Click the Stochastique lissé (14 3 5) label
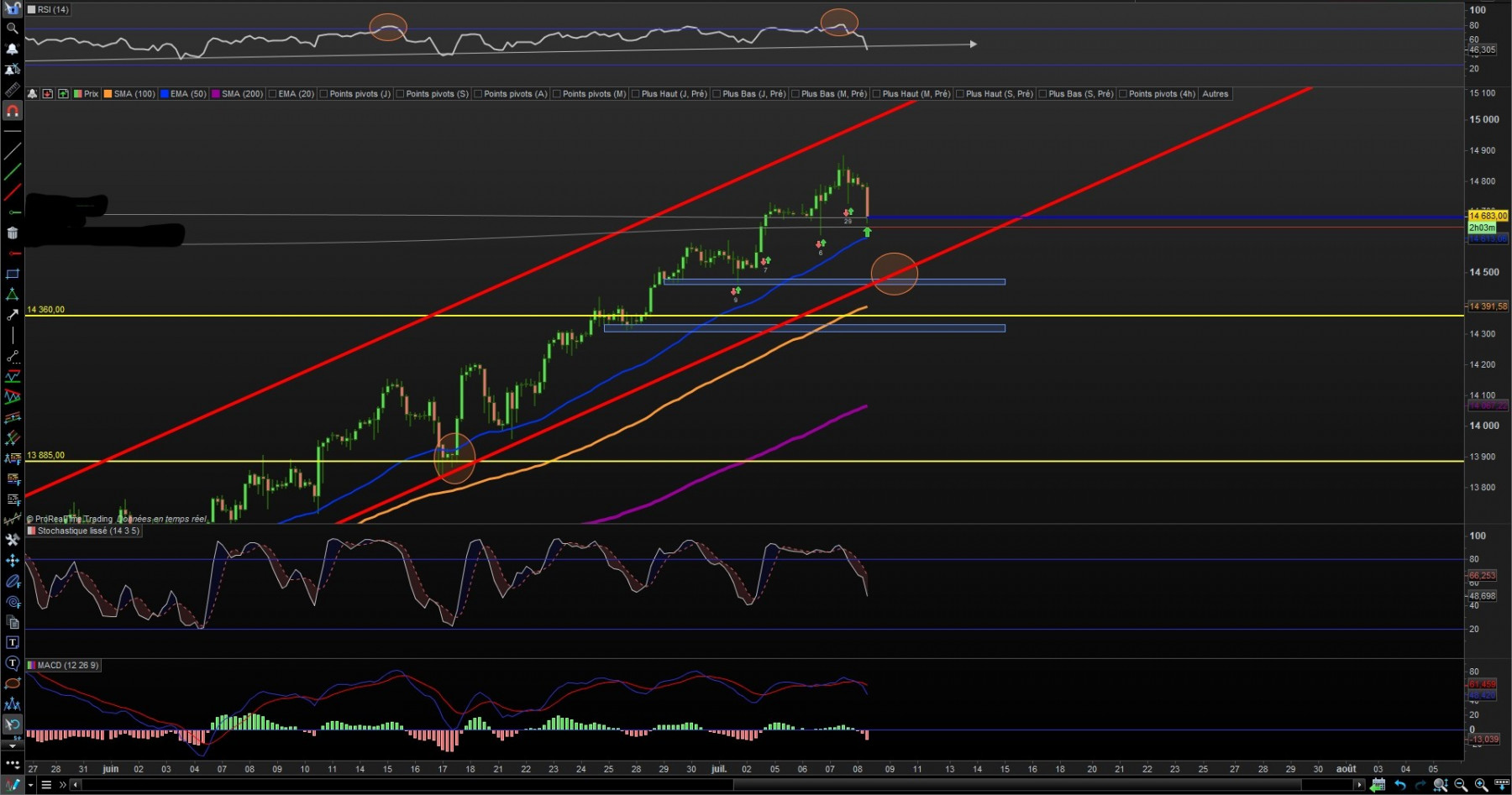 tap(88, 531)
